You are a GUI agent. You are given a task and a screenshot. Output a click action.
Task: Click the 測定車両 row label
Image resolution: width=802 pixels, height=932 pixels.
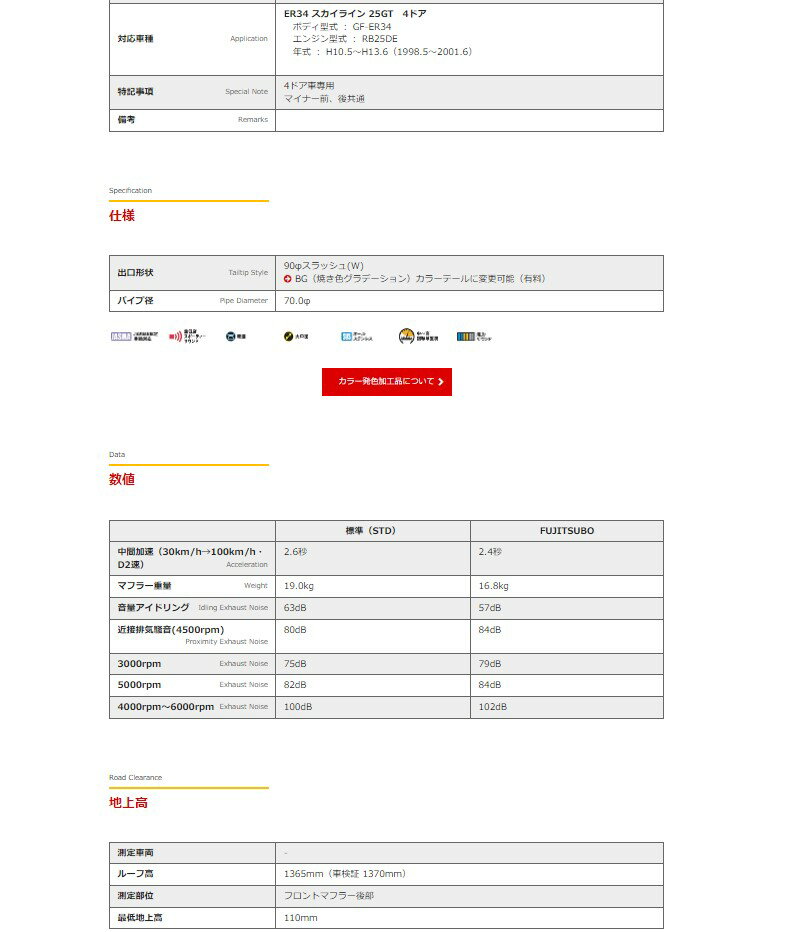[x=192, y=853]
